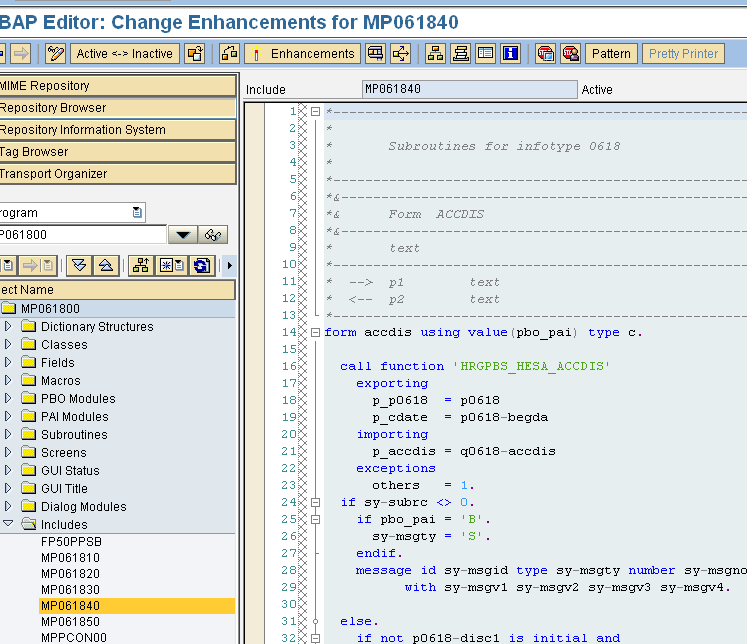This screenshot has width=747, height=644.
Task: Collapse the if not block at line 32
Action: pos(315,638)
